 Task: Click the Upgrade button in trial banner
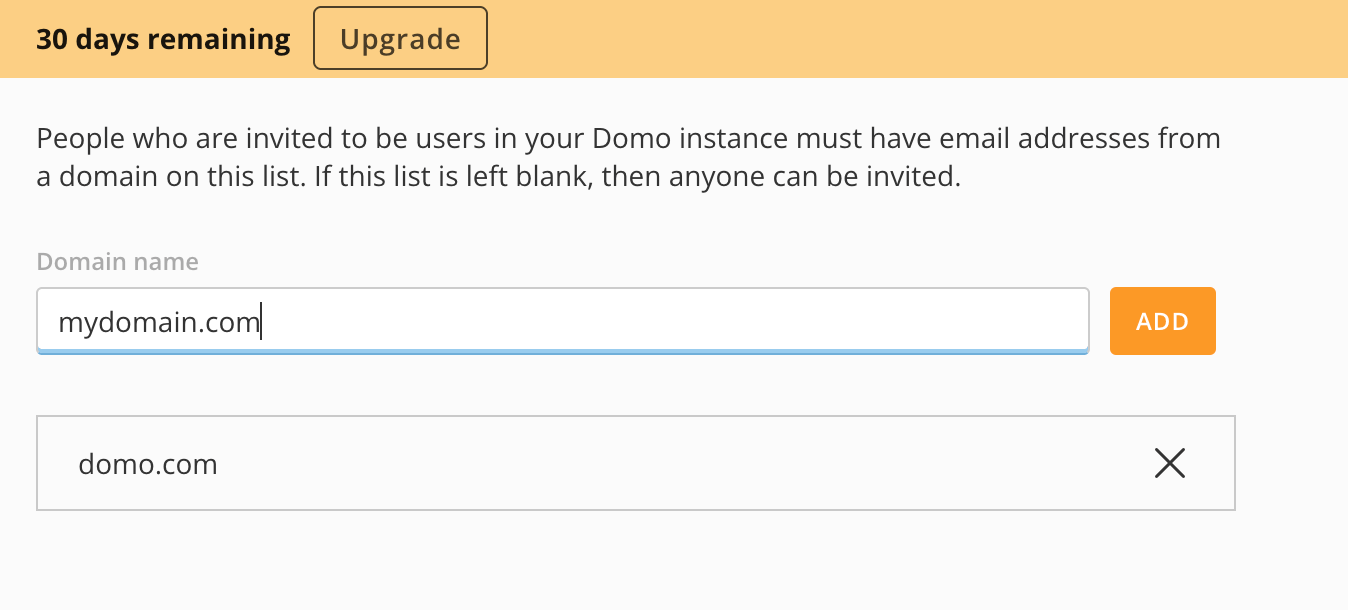pos(400,39)
